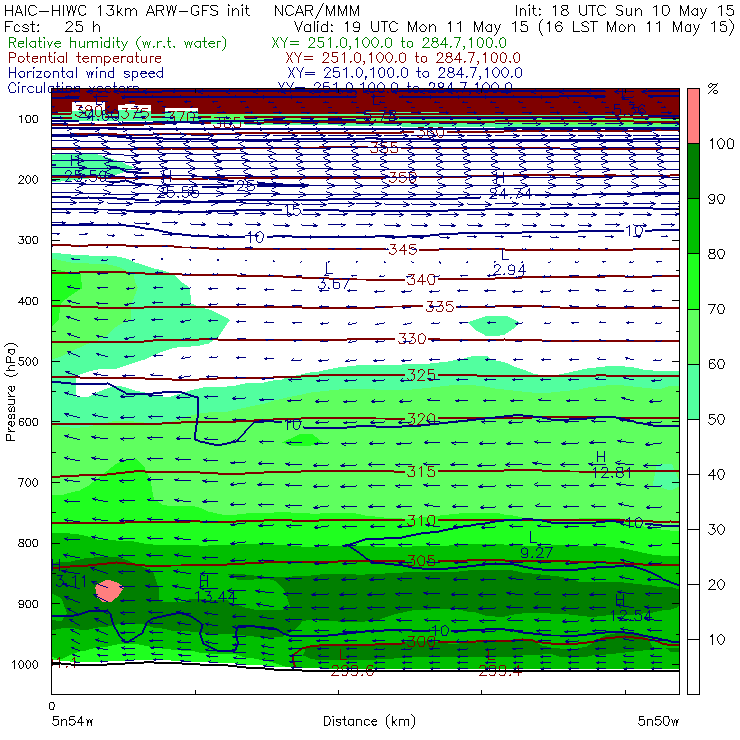The image size is (740, 740).
Task: Click the blue XY coordinates text for horizontal wind speed
Action: pos(405,73)
